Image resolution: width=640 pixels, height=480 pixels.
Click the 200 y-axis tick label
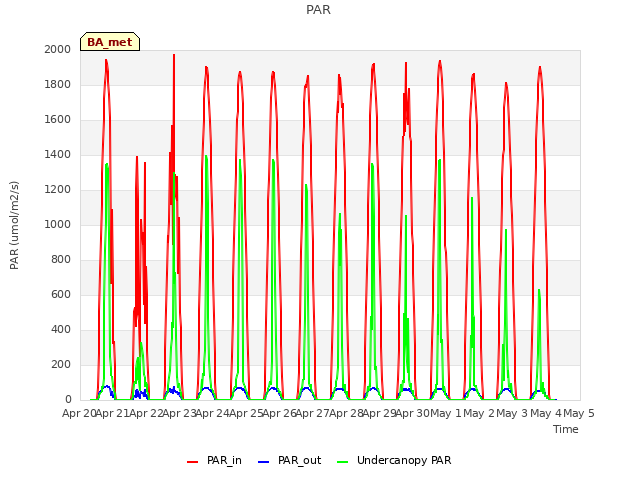[x=61, y=364]
